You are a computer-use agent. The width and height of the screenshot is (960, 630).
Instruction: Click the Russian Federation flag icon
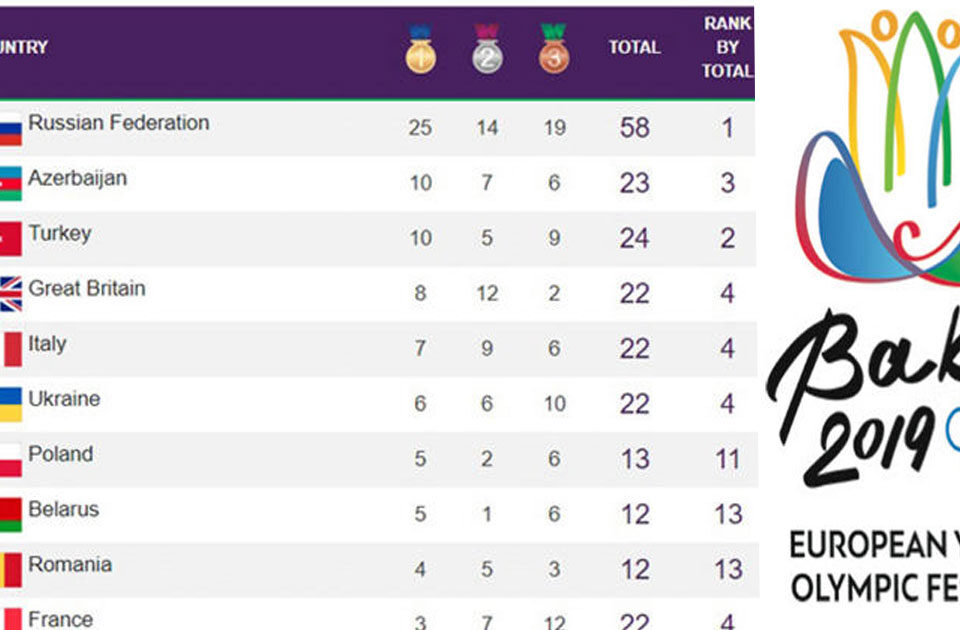pyautogui.click(x=10, y=129)
